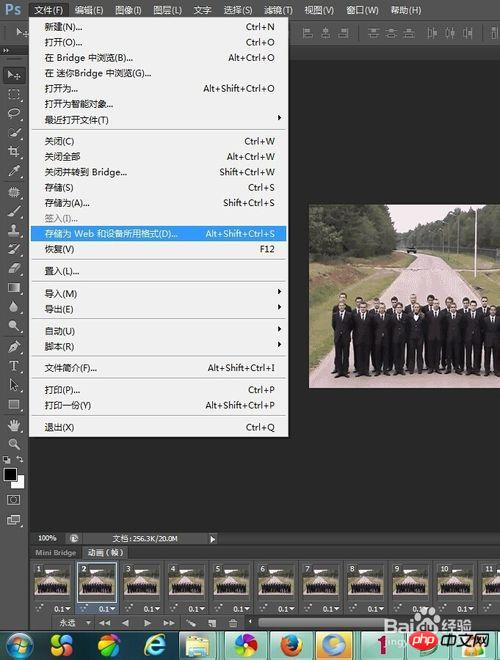The height and width of the screenshot is (660, 500).
Task: Select the Move tool
Action: pyautogui.click(x=14, y=75)
